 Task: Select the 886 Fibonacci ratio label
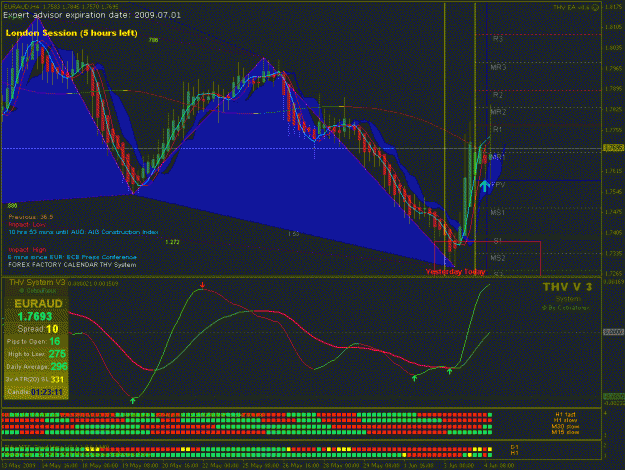(x=12, y=206)
